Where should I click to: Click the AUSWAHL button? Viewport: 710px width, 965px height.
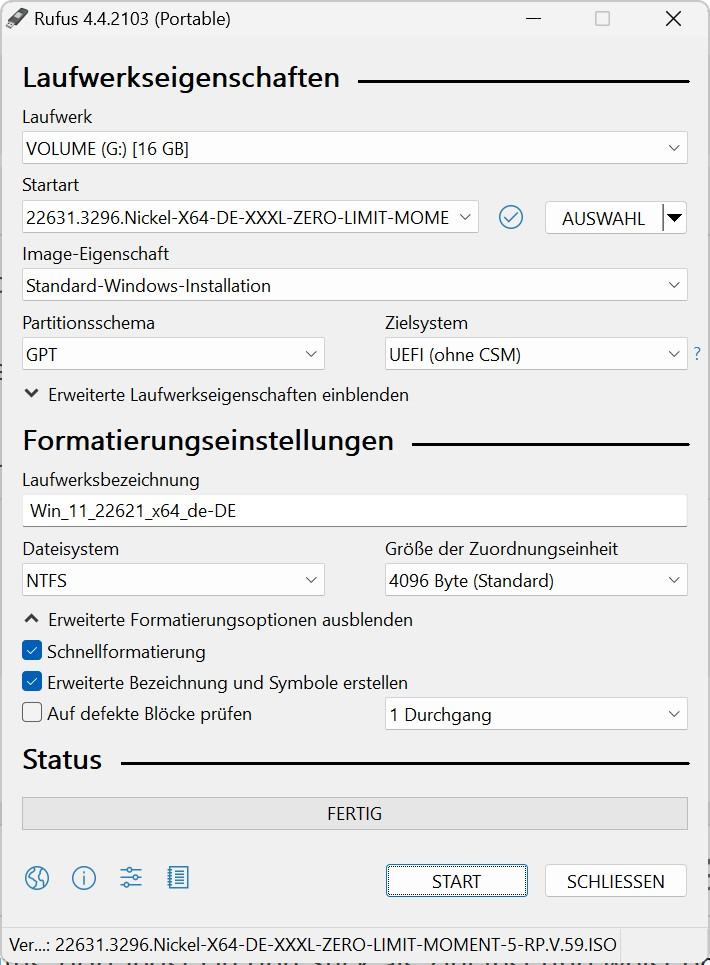[x=604, y=218]
